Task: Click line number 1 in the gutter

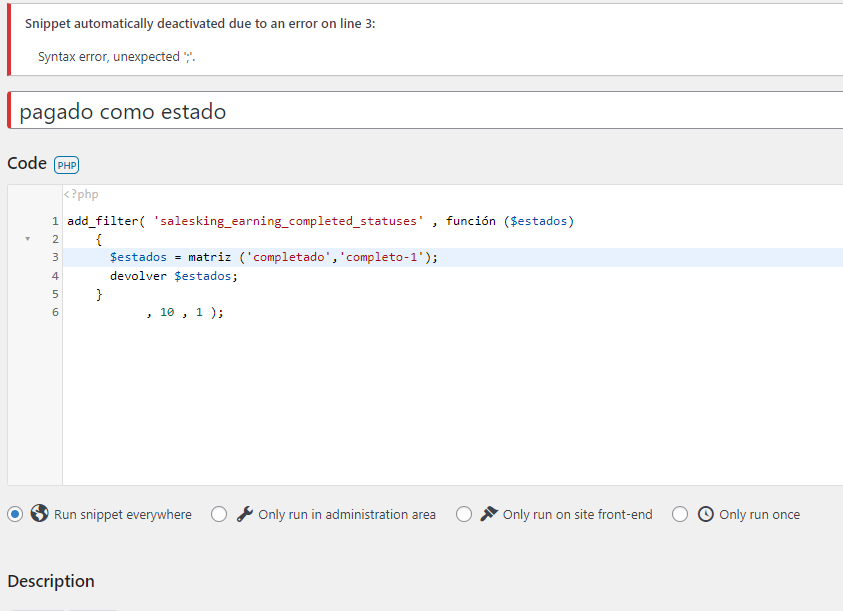Action: pyautogui.click(x=55, y=221)
